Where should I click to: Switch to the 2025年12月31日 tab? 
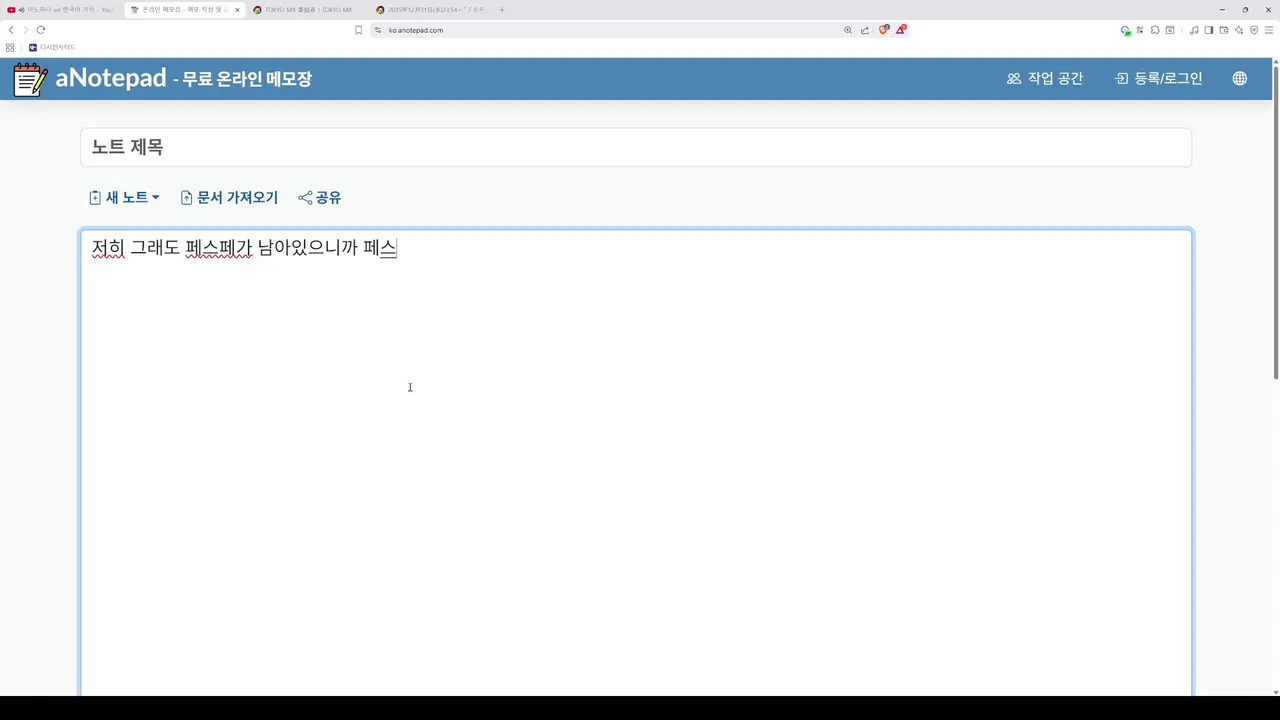point(430,10)
